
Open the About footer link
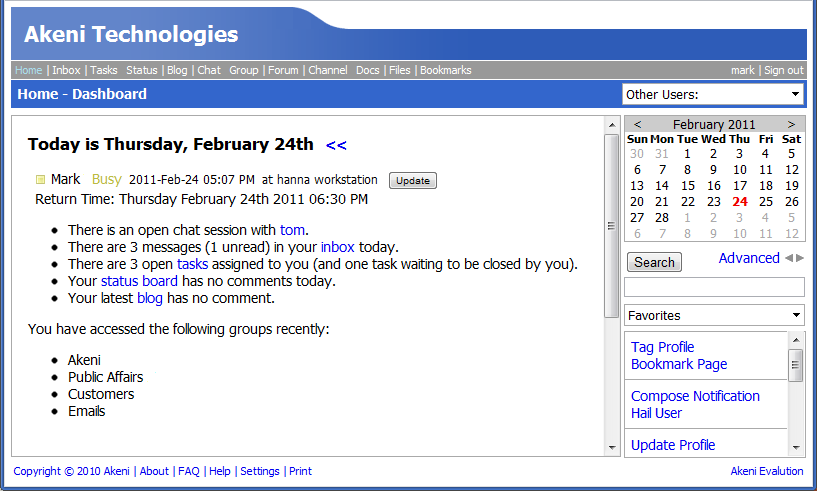tap(154, 471)
